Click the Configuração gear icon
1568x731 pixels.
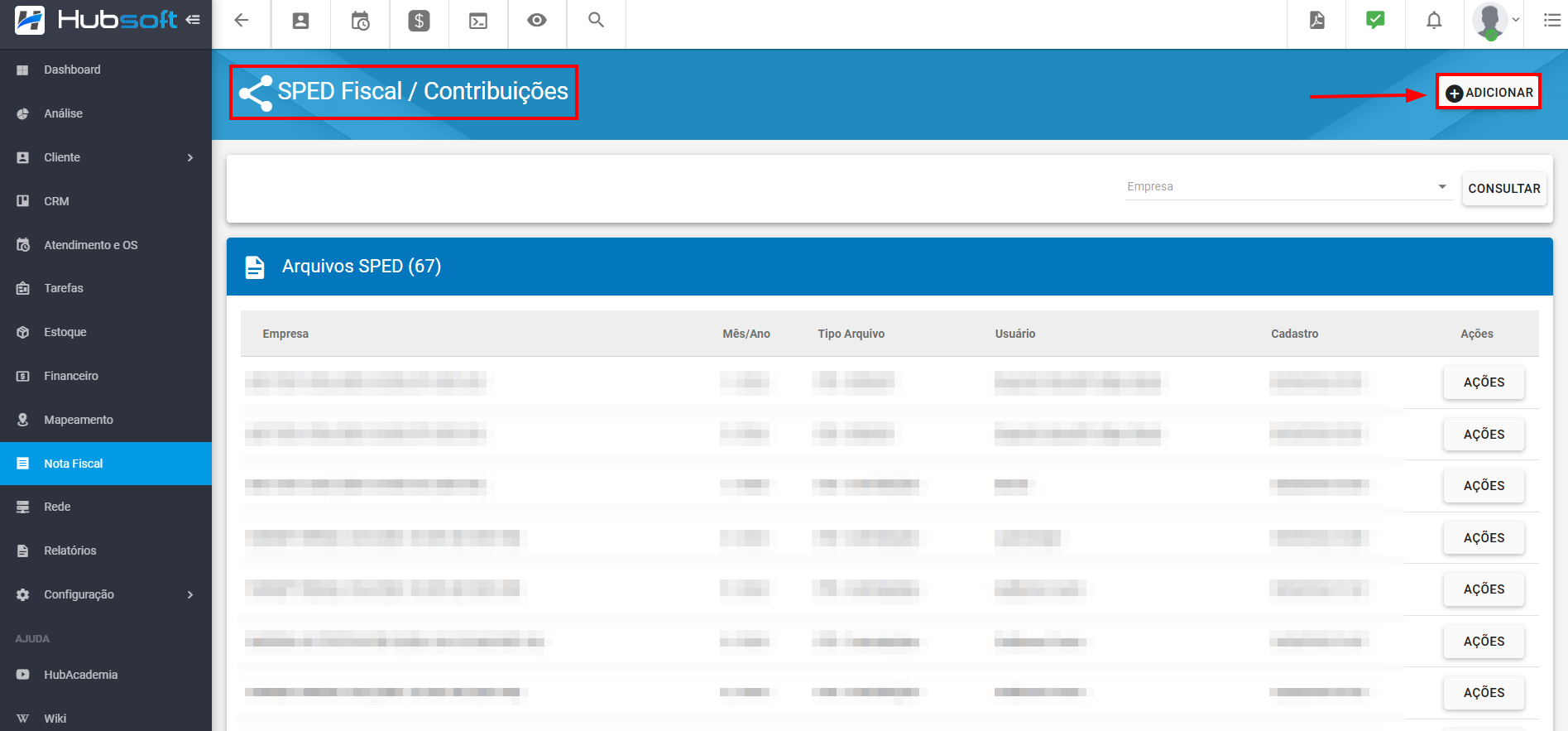pos(23,595)
